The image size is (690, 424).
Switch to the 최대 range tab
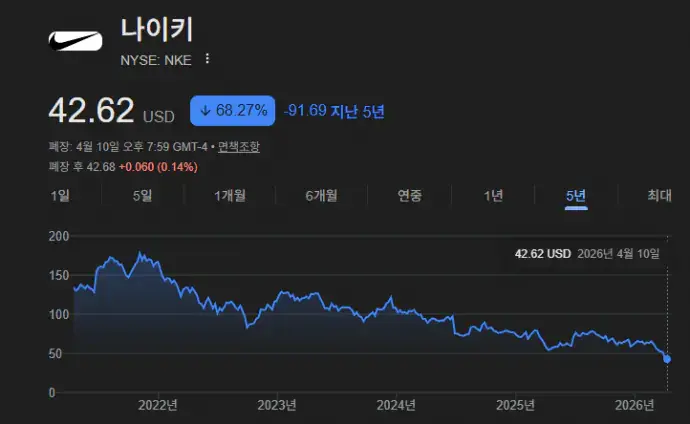(659, 195)
